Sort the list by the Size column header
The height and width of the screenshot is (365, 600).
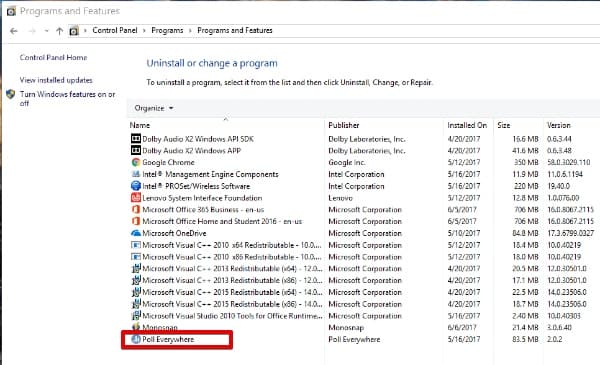(x=504, y=125)
